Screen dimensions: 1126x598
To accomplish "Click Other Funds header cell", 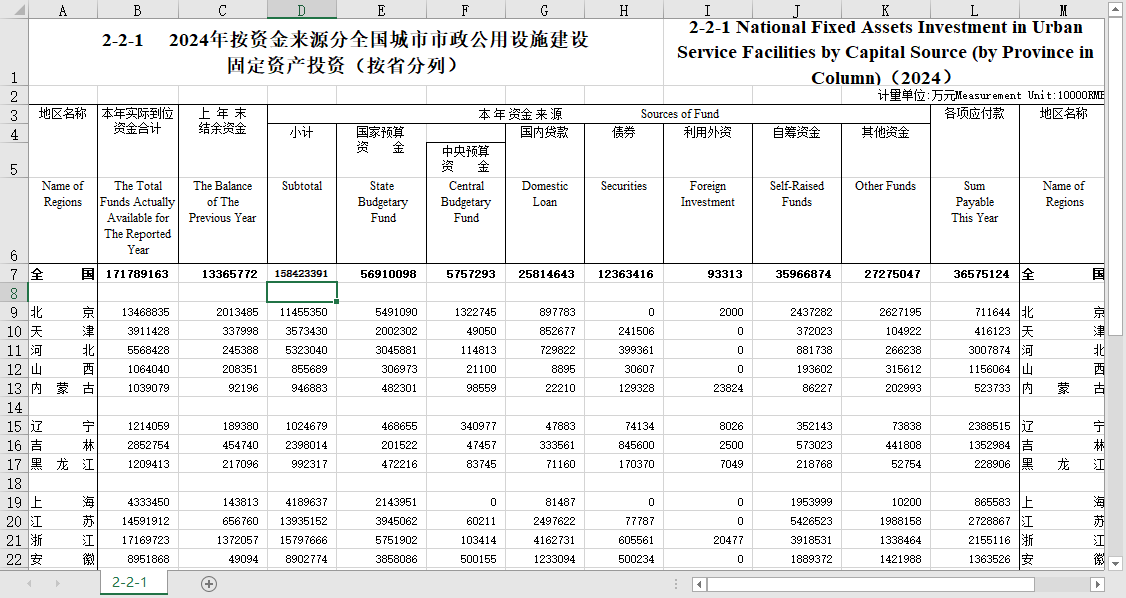I will tap(885, 220).
